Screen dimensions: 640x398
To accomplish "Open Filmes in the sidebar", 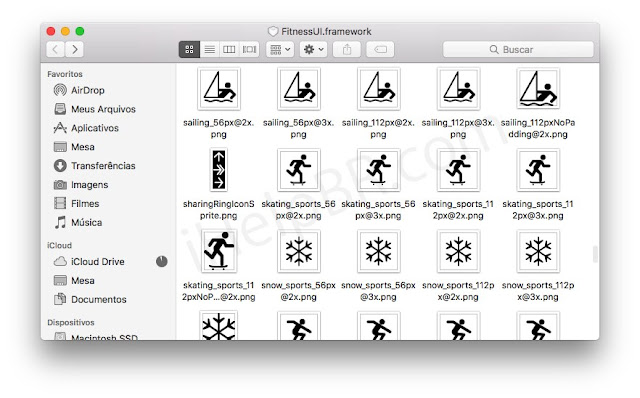I will coord(76,203).
